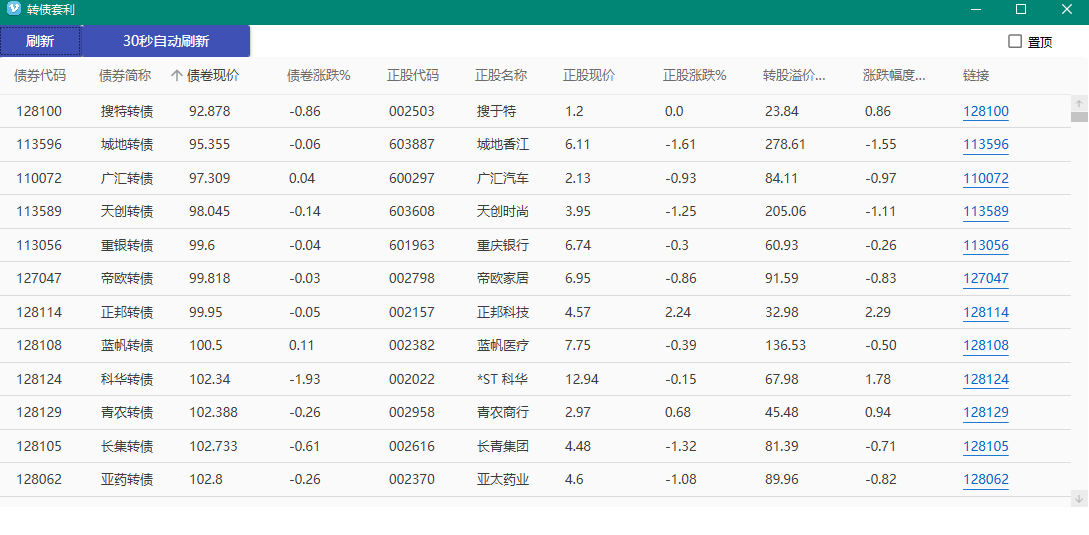Click the scrollbar up arrow
Viewport: 1089px width, 535px height.
pos(1079,104)
